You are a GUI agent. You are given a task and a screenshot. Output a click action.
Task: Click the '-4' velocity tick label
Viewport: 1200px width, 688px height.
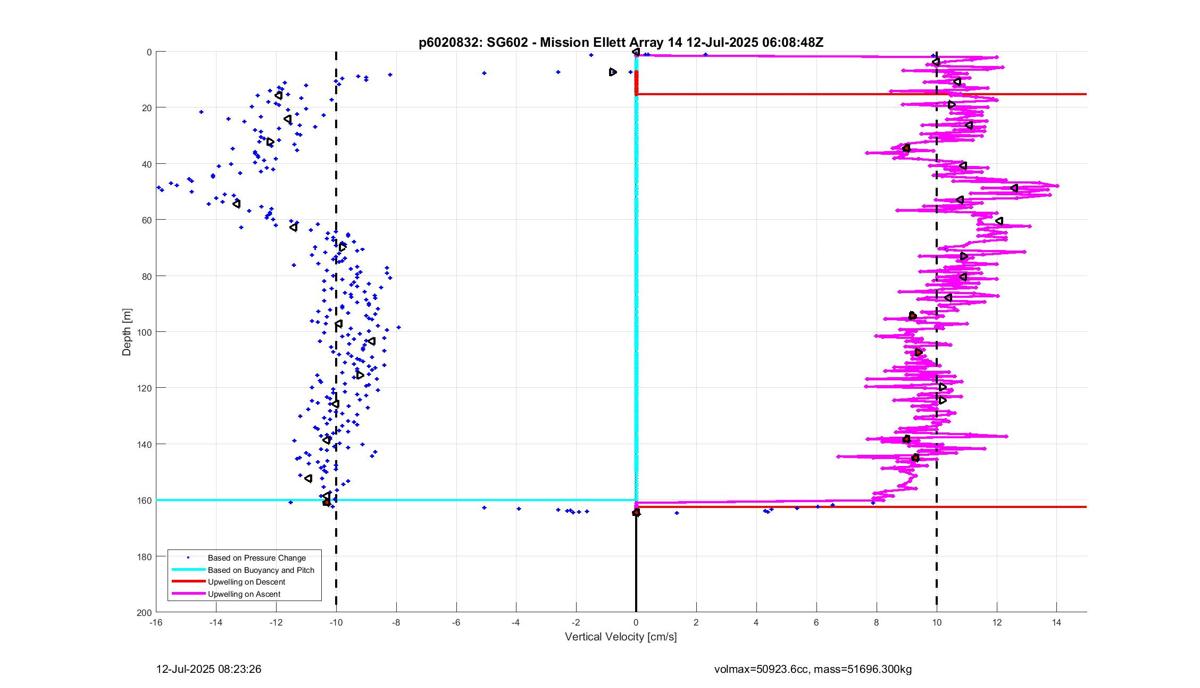pos(516,622)
